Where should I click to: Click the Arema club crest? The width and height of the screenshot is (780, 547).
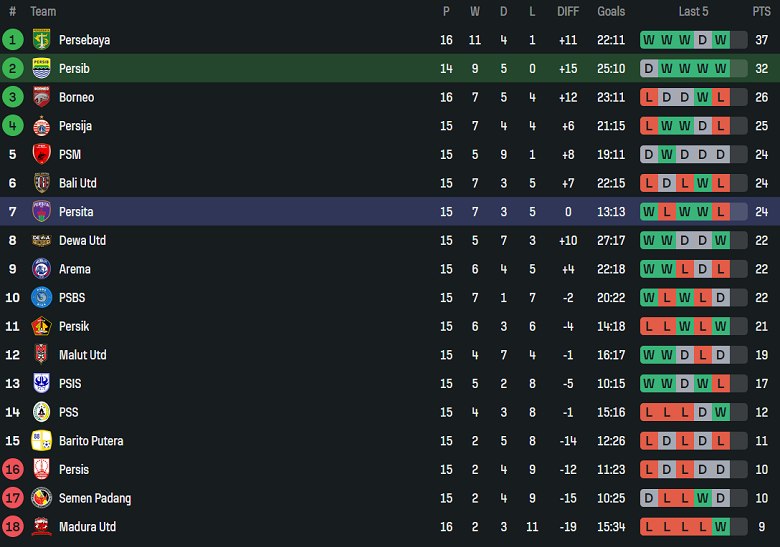pos(41,269)
